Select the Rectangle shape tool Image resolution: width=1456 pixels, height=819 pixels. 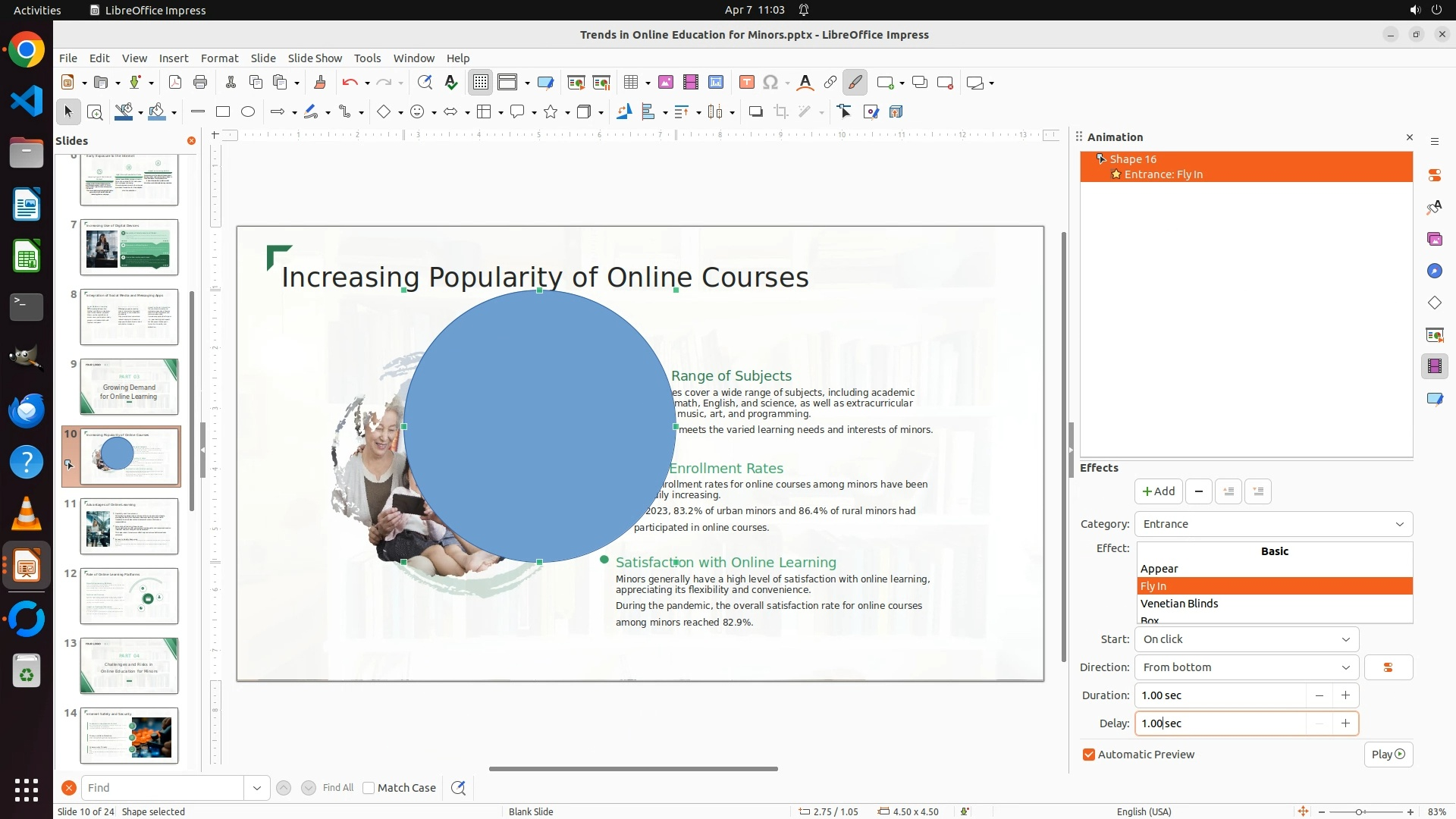coord(222,111)
